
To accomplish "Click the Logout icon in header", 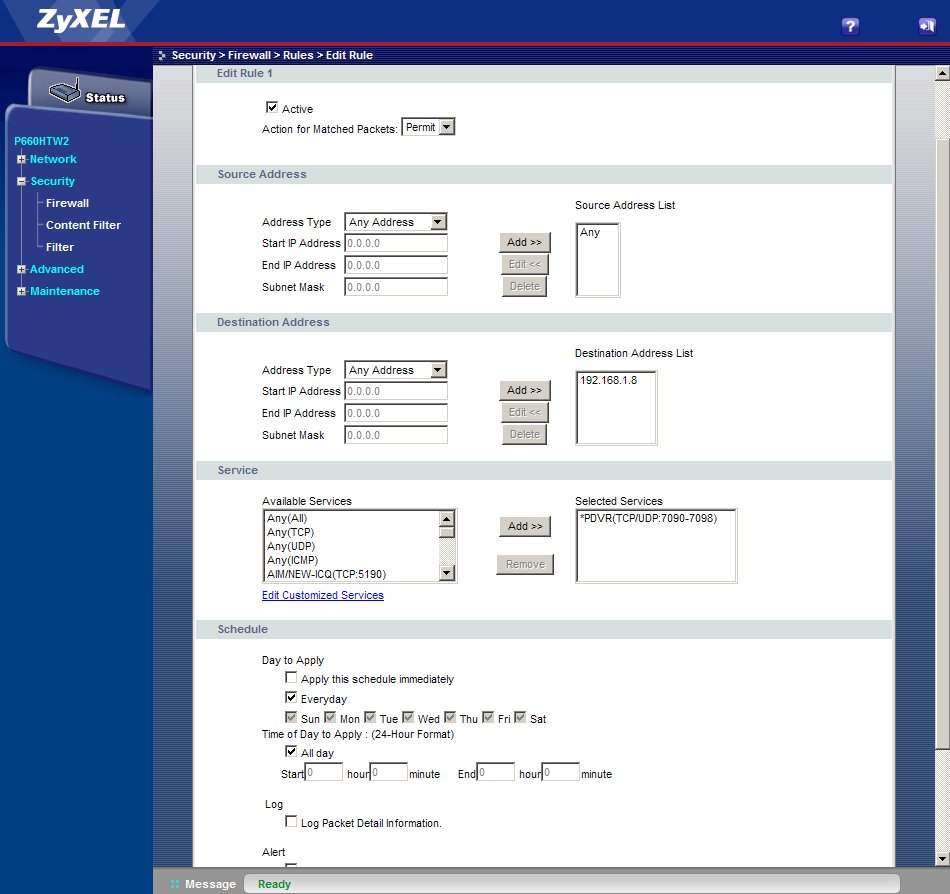I will [x=926, y=26].
